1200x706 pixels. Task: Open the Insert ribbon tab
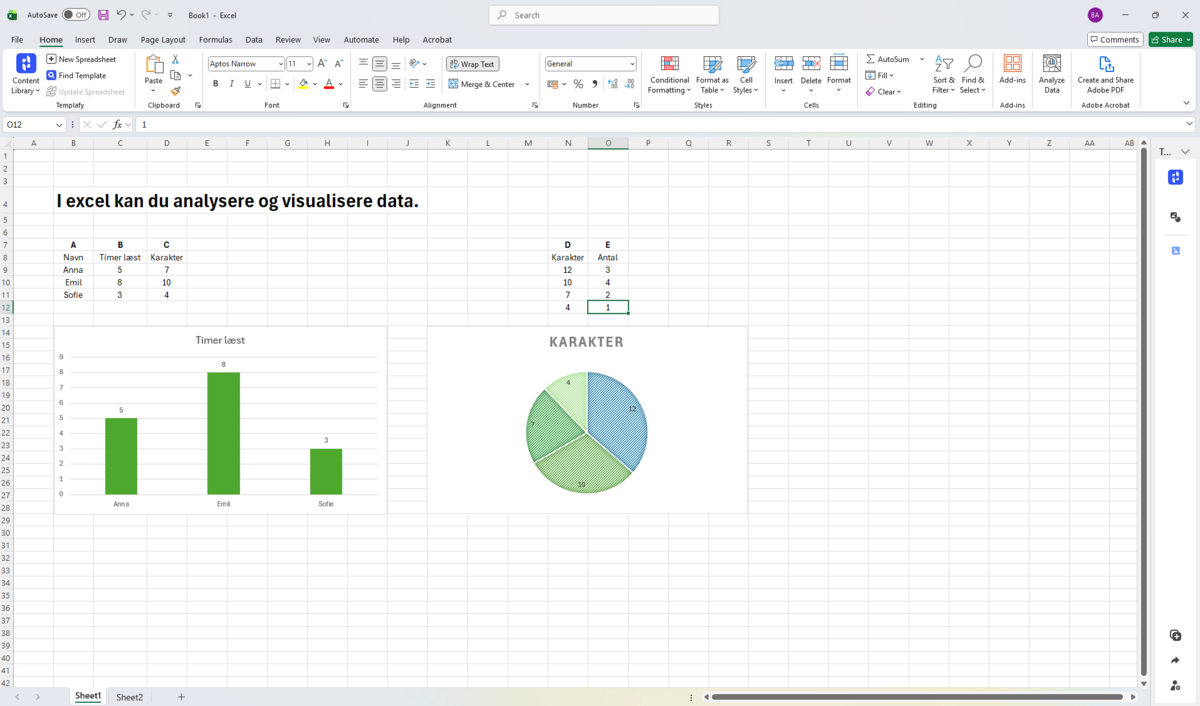(85, 40)
